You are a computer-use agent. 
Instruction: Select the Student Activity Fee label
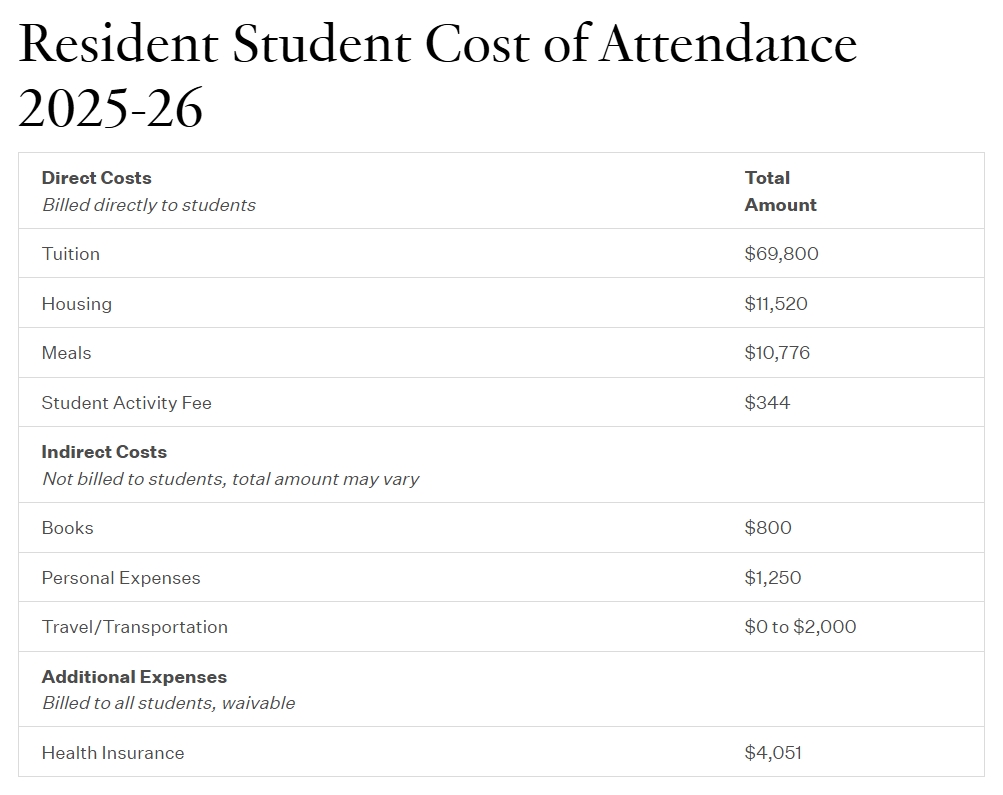coord(127,403)
